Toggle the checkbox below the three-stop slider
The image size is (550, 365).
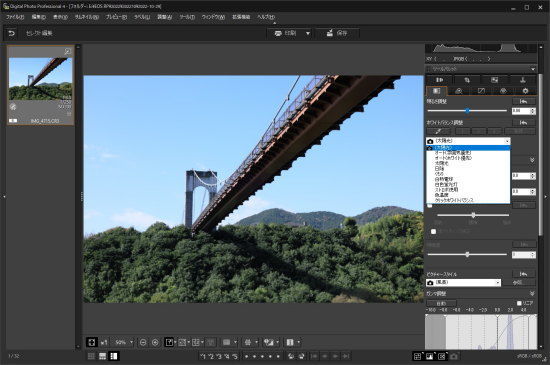pos(434,231)
